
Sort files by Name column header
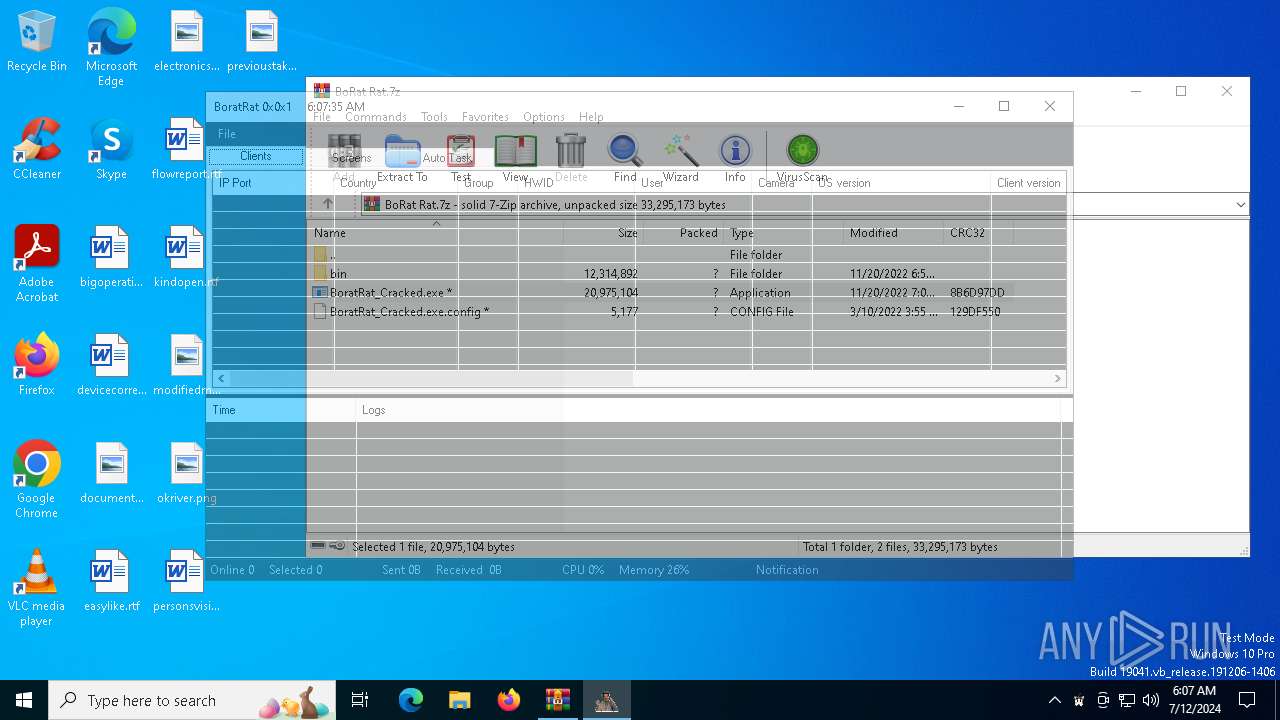tap(435, 233)
